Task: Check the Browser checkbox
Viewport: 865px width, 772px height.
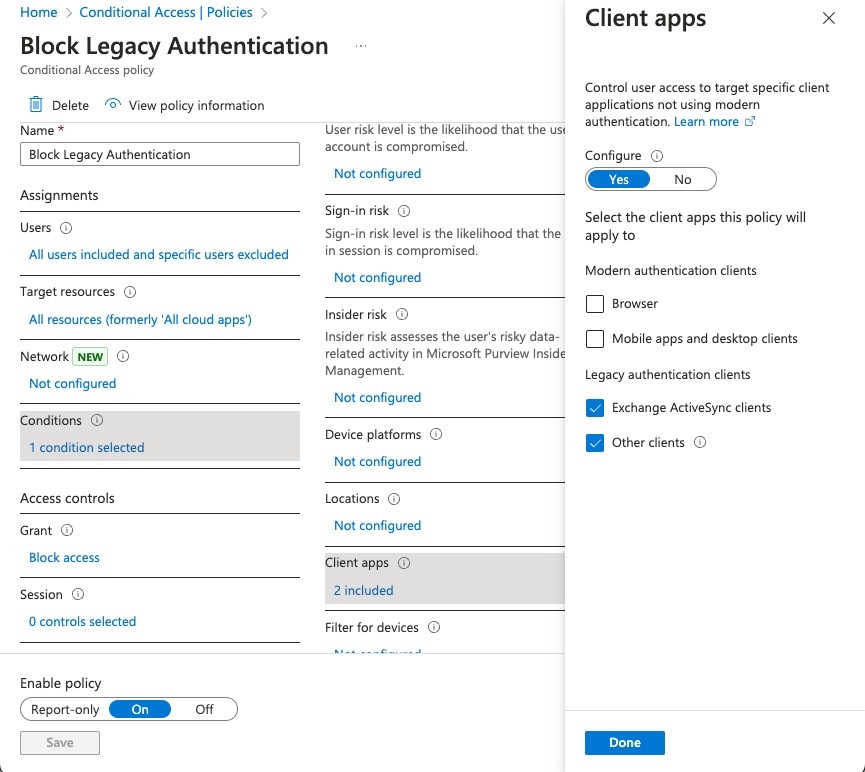Action: coord(595,304)
